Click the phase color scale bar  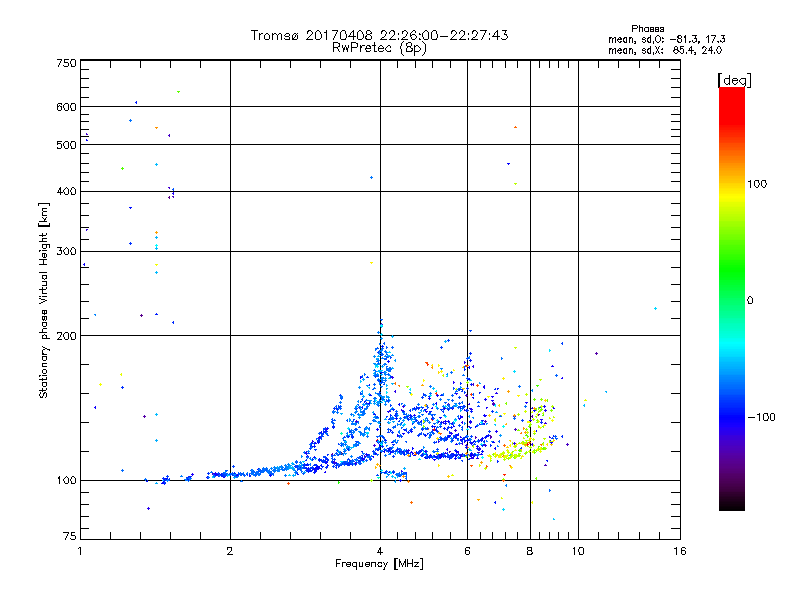pyautogui.click(x=732, y=298)
